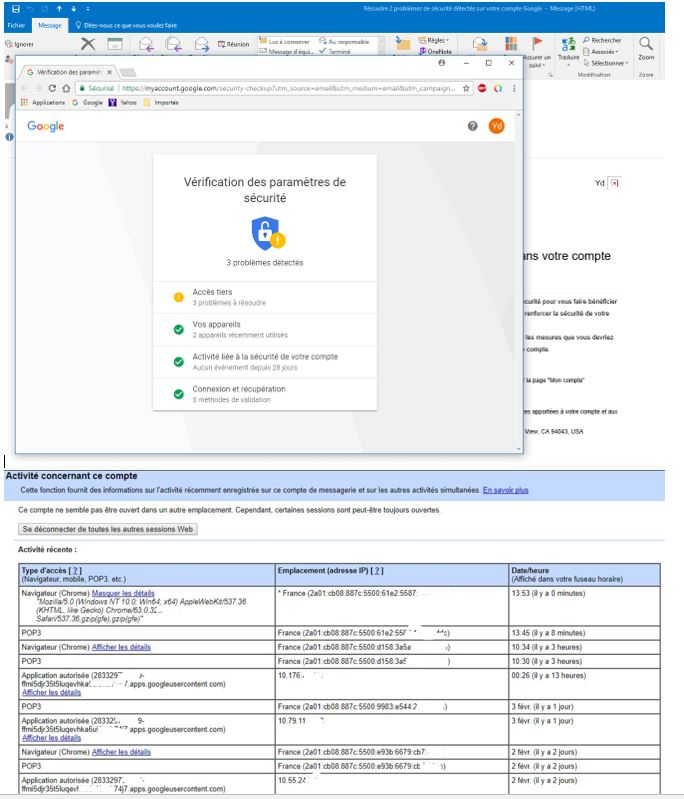Screen dimensions: 684x799
Task: Open the Sélectionner dropdown
Action: (x=606, y=63)
